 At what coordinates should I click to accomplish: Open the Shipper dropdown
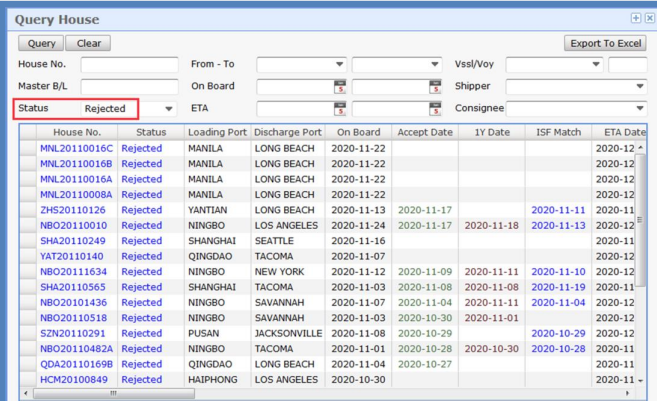(640, 87)
